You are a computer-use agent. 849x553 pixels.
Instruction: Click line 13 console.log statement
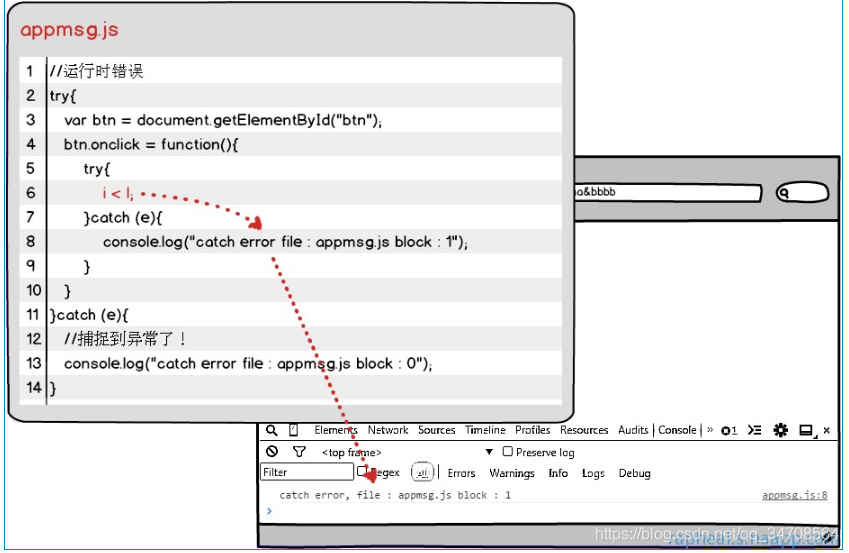click(x=248, y=363)
